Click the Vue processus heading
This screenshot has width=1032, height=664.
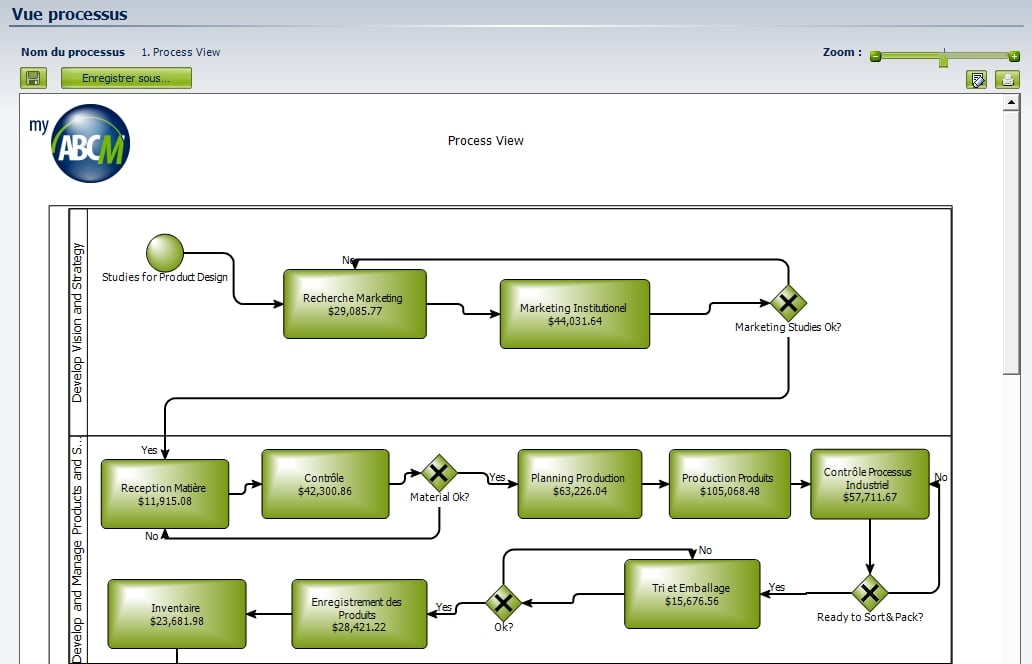pyautogui.click(x=70, y=14)
